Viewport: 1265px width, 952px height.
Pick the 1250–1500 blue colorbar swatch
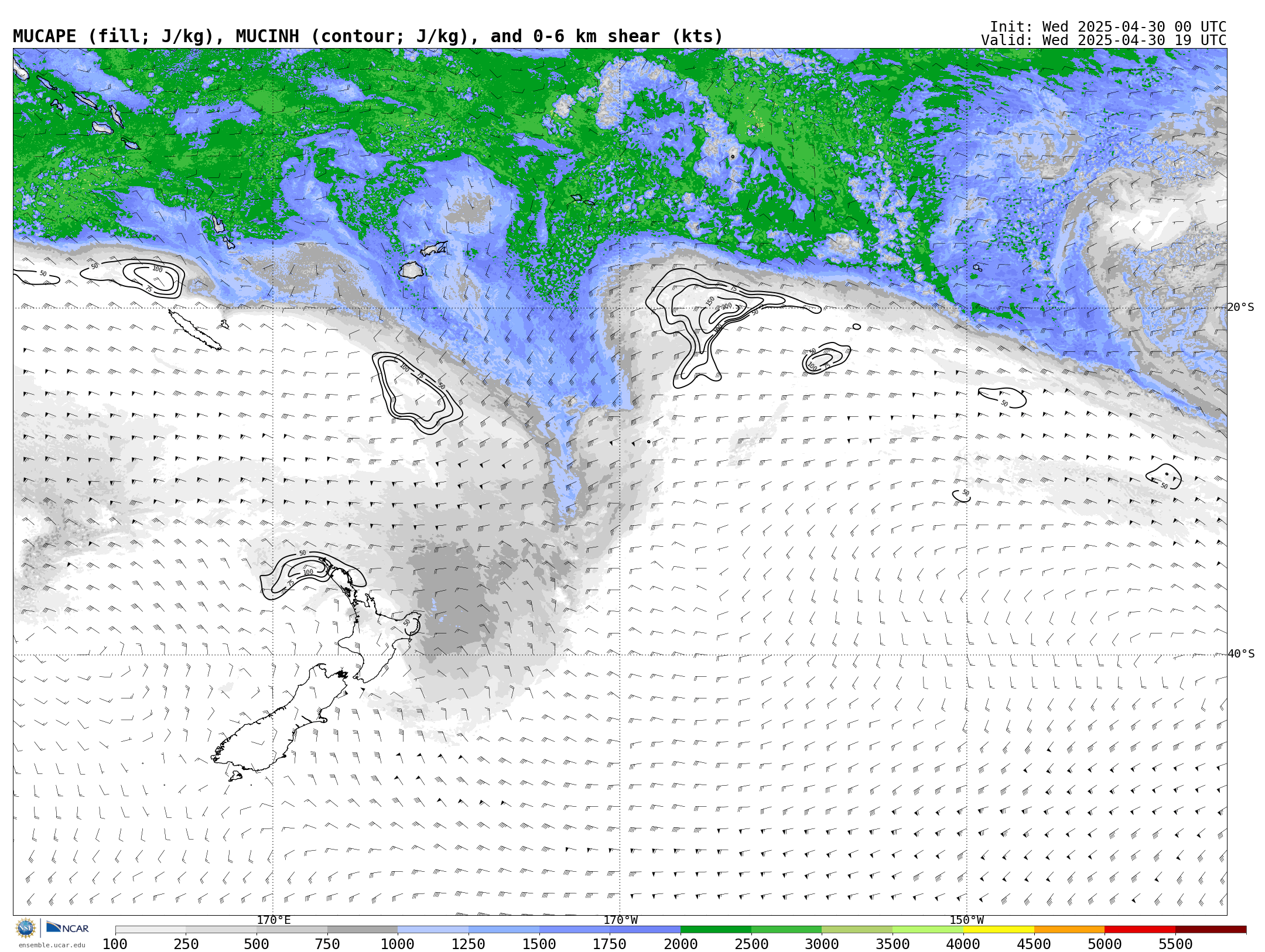coord(504,930)
